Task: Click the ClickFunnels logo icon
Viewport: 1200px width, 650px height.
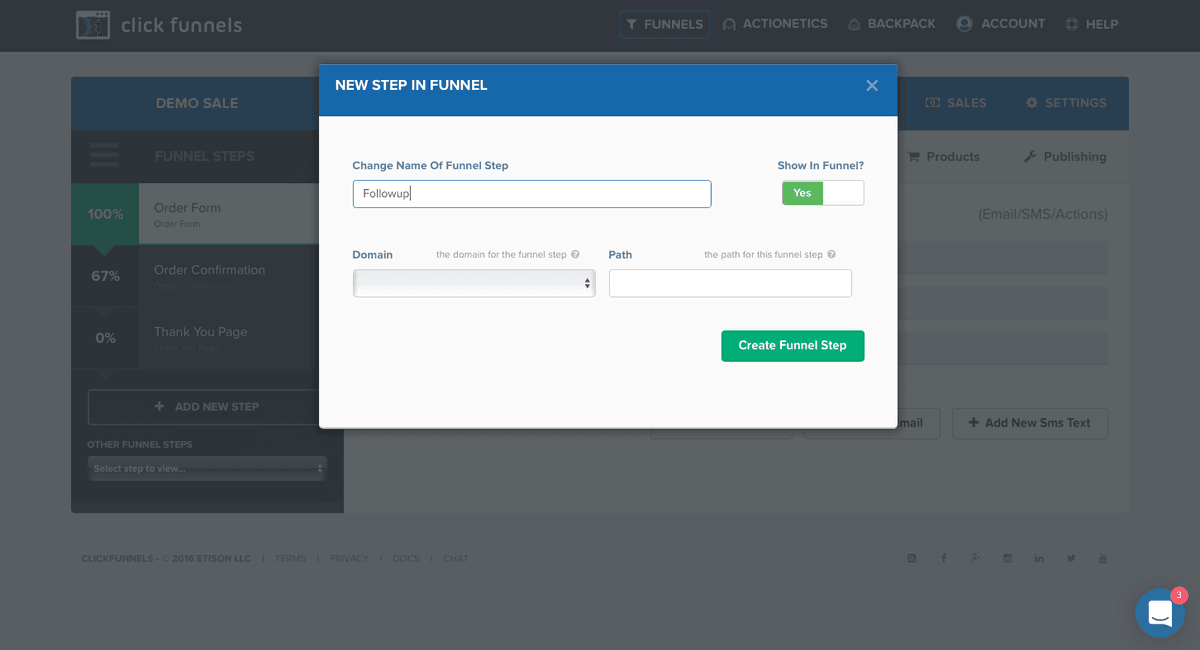Action: [x=93, y=24]
